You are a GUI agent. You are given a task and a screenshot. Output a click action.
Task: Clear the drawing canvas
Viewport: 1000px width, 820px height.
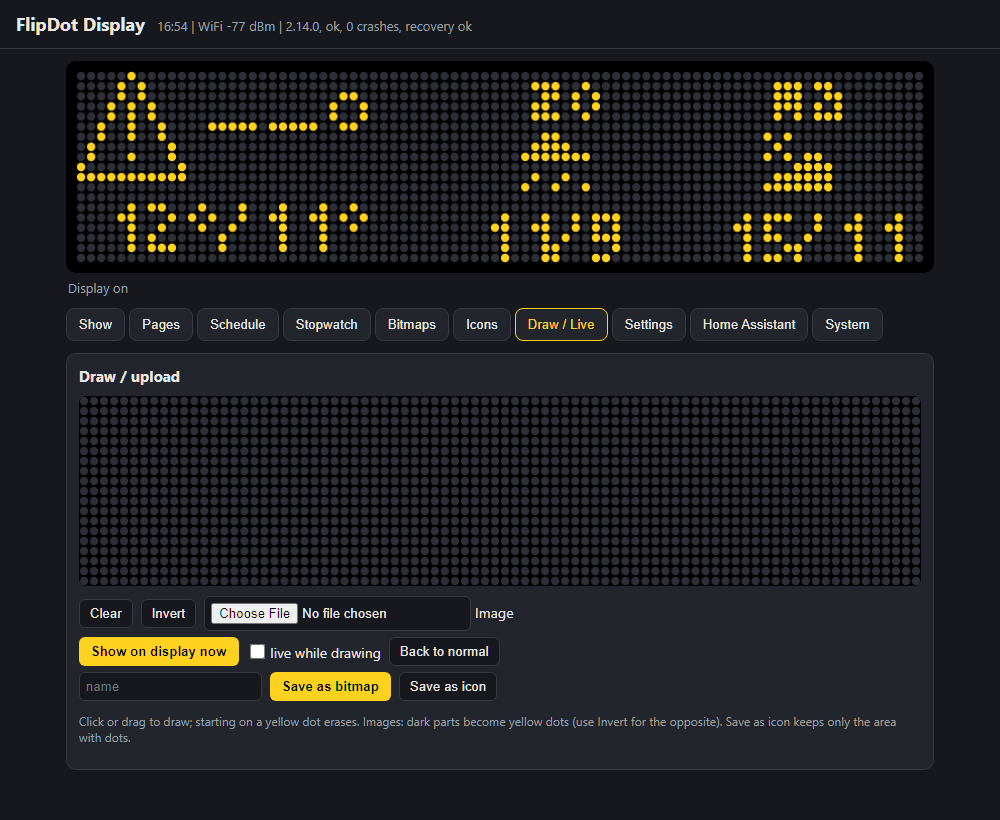(106, 613)
